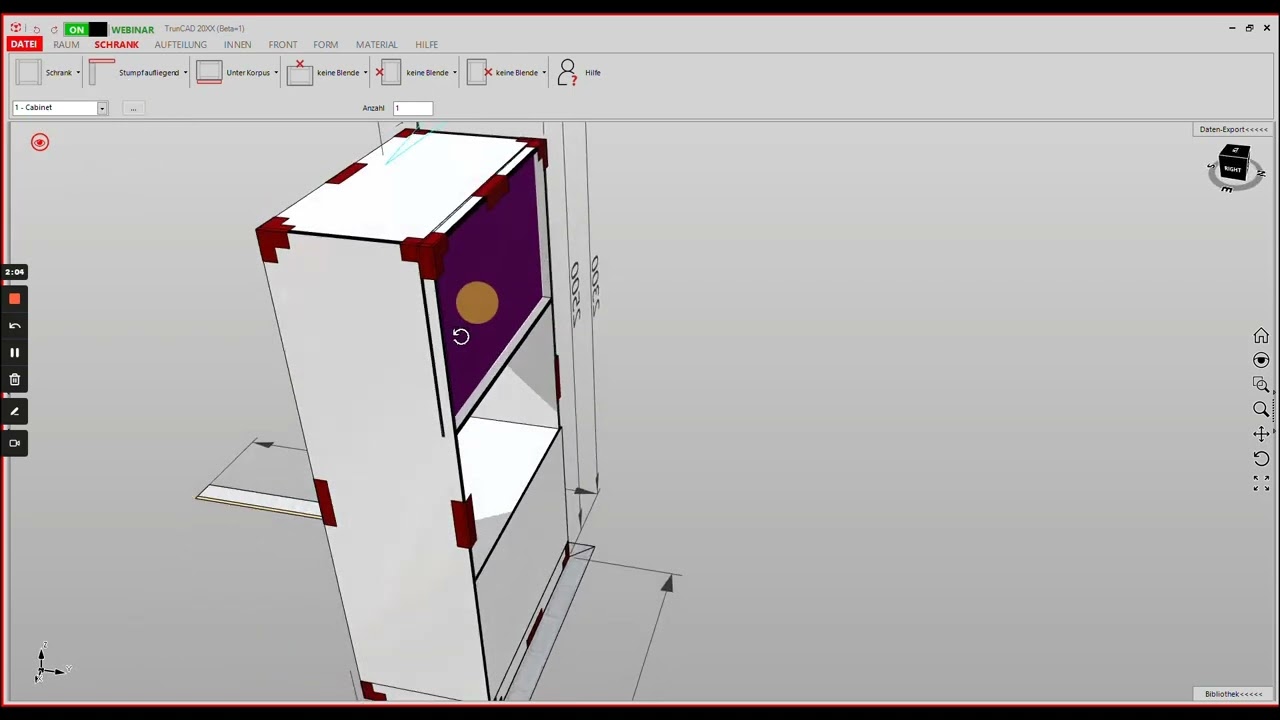
Task: Expand the top Blende dropdown arrow
Action: point(365,73)
